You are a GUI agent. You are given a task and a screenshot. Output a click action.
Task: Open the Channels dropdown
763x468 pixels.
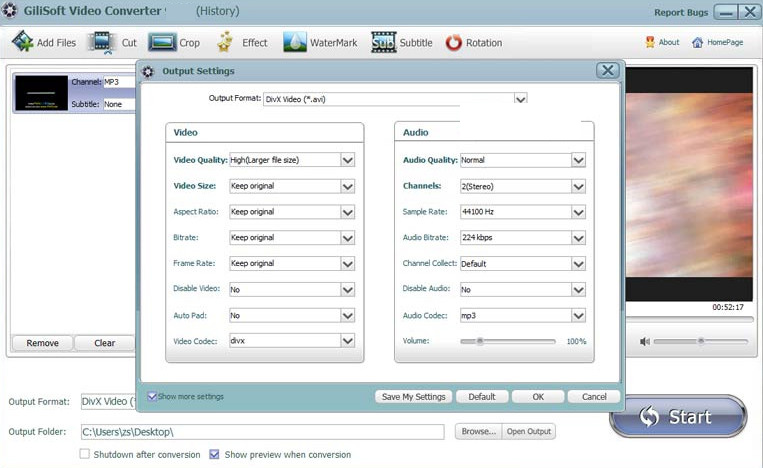click(x=578, y=186)
